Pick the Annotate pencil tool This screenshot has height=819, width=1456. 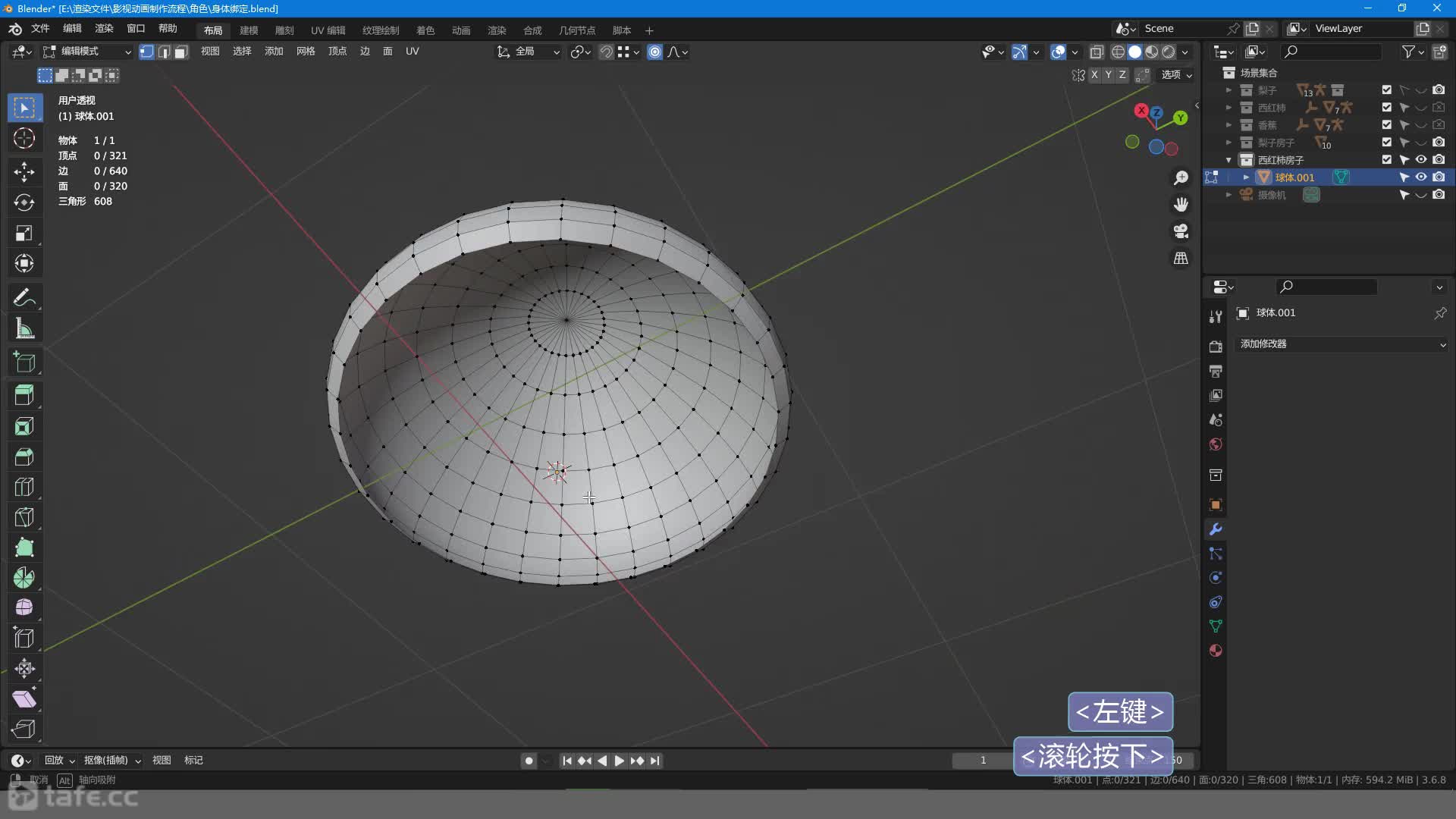pyautogui.click(x=24, y=297)
